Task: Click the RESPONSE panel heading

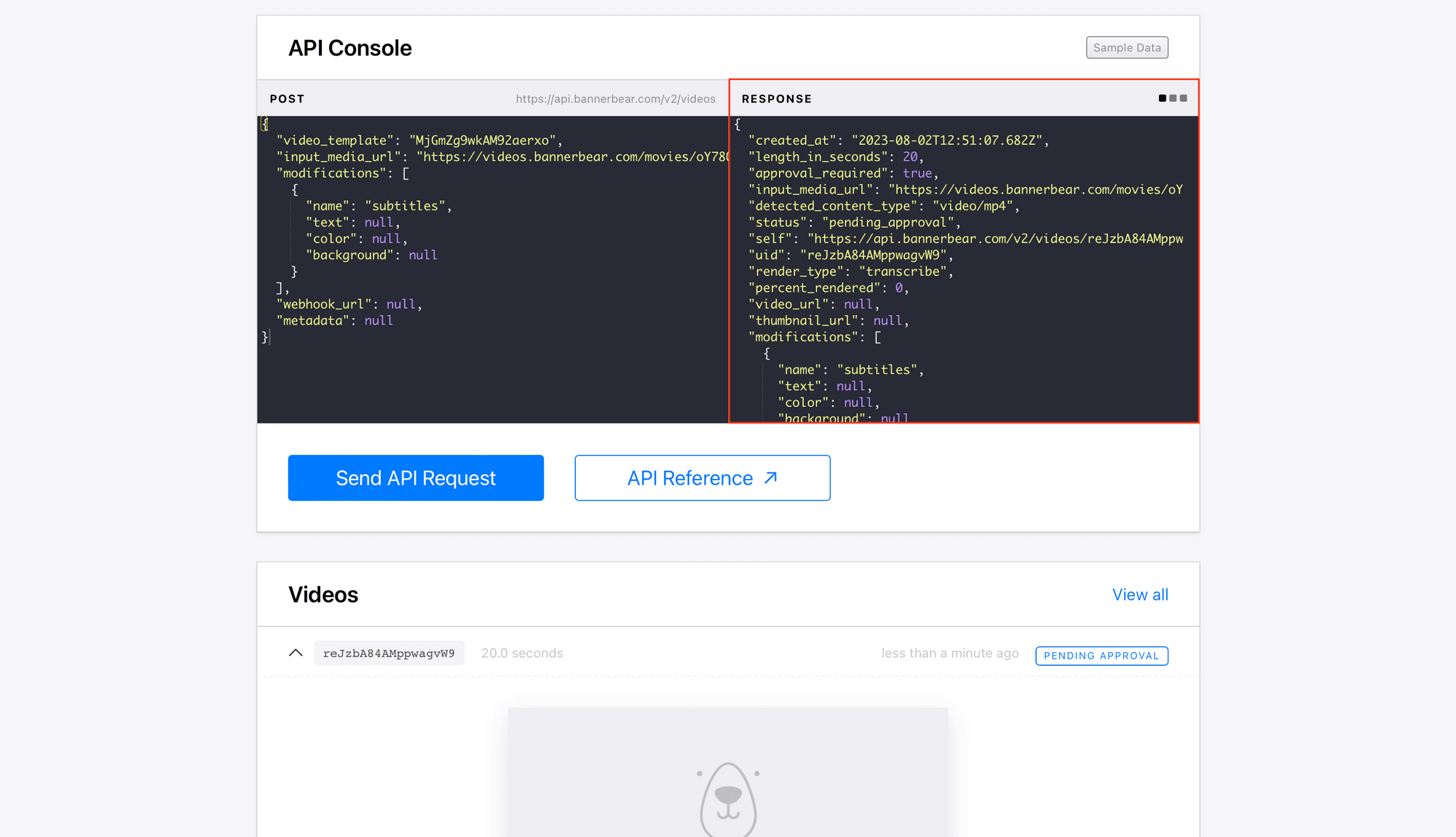Action: point(776,99)
